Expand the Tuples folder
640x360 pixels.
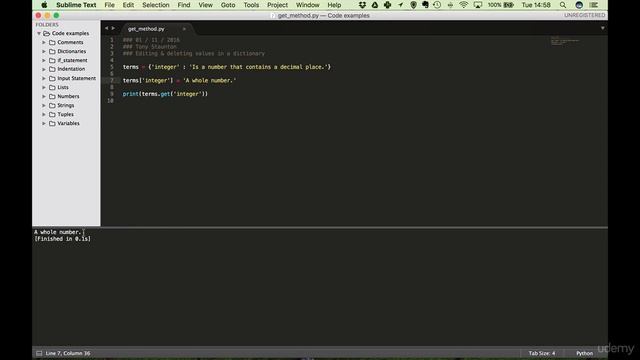pyautogui.click(x=44, y=114)
